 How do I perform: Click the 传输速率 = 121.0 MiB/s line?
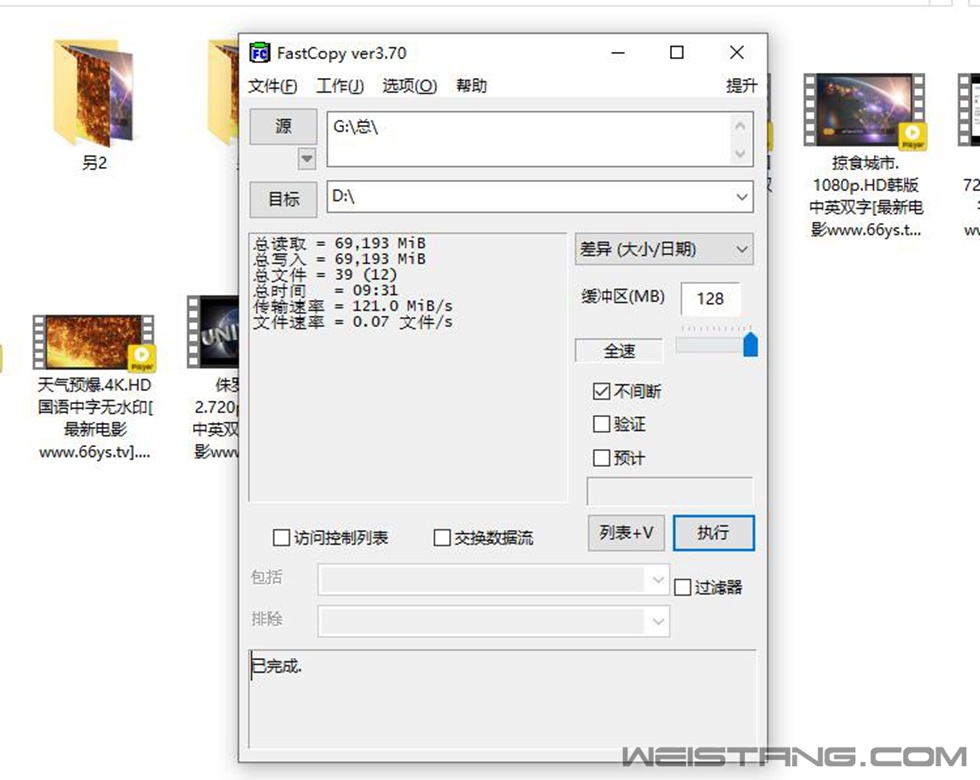click(352, 306)
